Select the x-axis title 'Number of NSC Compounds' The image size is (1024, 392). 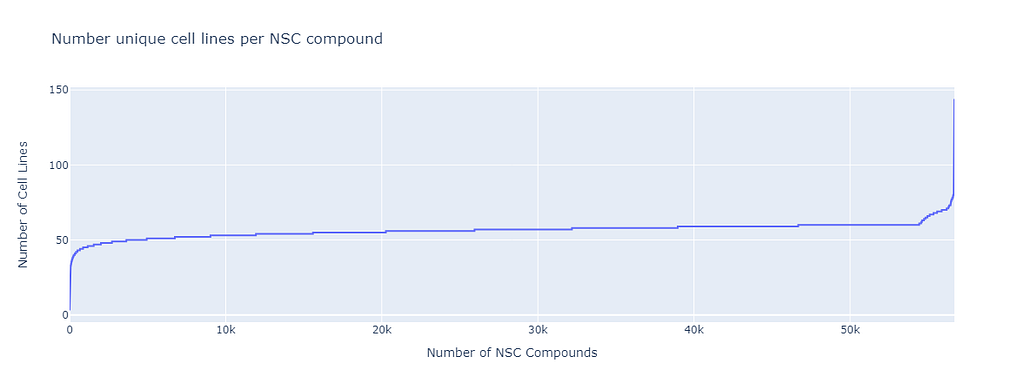[512, 353]
